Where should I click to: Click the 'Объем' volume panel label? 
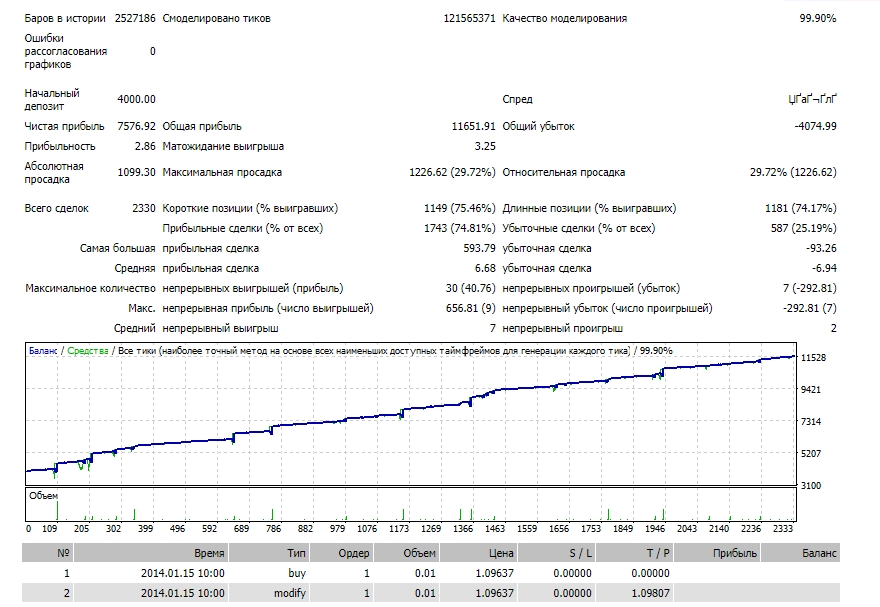click(43, 495)
